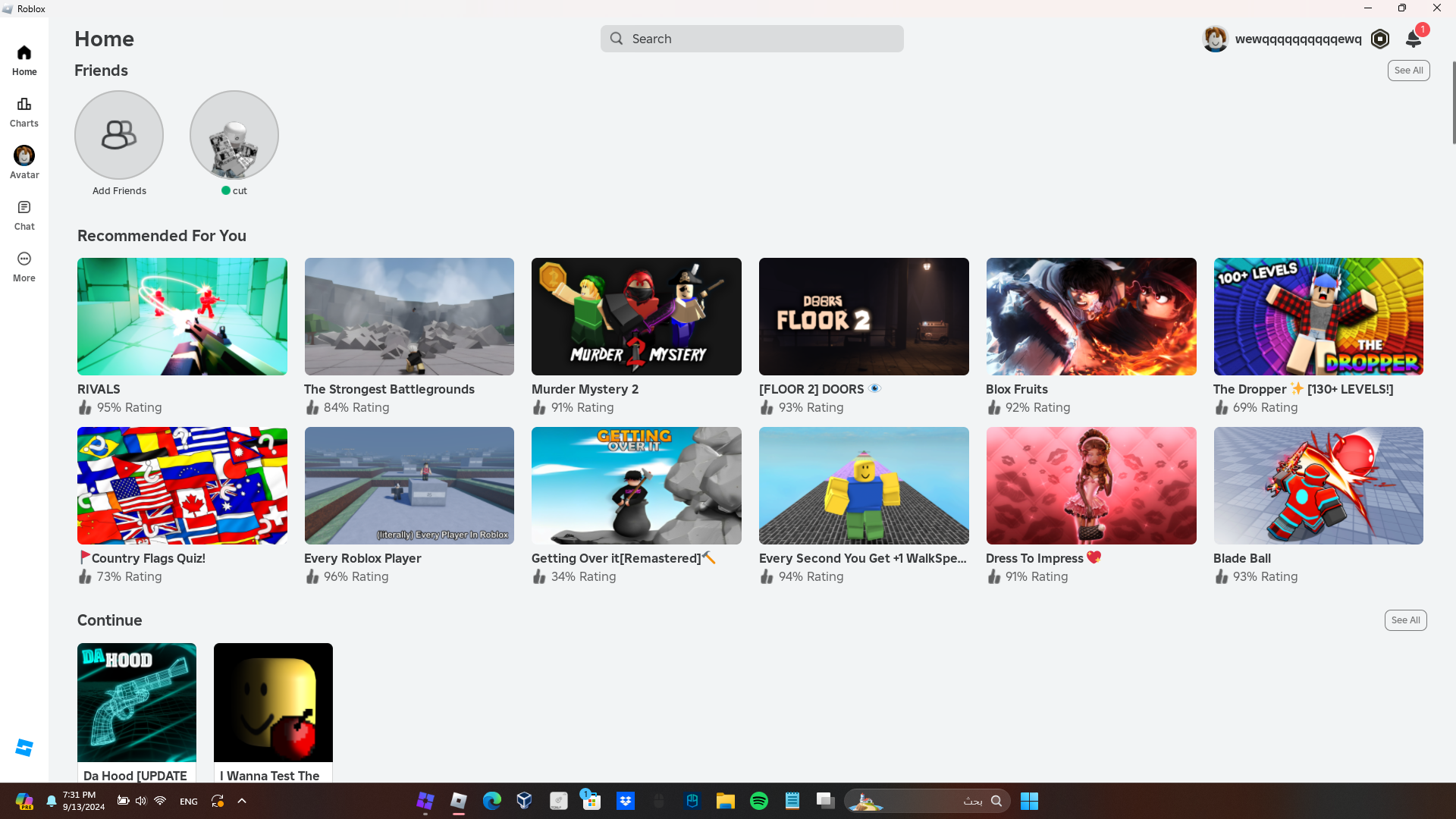Click the blue icon at the sidebar bottom

(x=24, y=748)
